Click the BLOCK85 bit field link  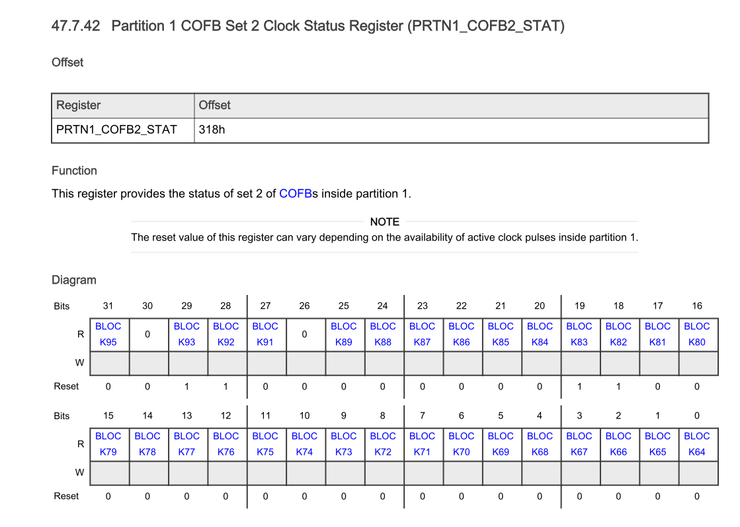[x=500, y=334]
